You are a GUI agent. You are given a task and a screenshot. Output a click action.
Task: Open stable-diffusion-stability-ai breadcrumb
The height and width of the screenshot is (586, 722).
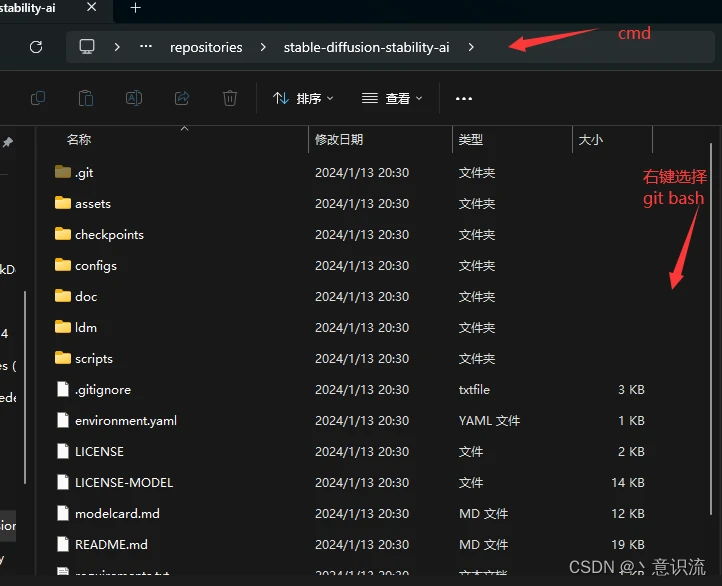pyautogui.click(x=367, y=47)
